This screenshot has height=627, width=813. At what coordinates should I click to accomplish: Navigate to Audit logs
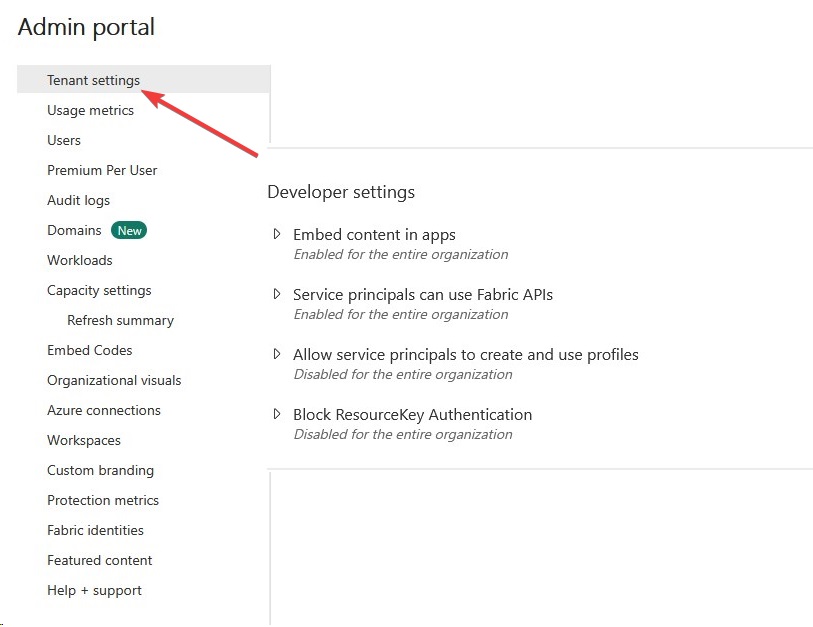[x=78, y=200]
